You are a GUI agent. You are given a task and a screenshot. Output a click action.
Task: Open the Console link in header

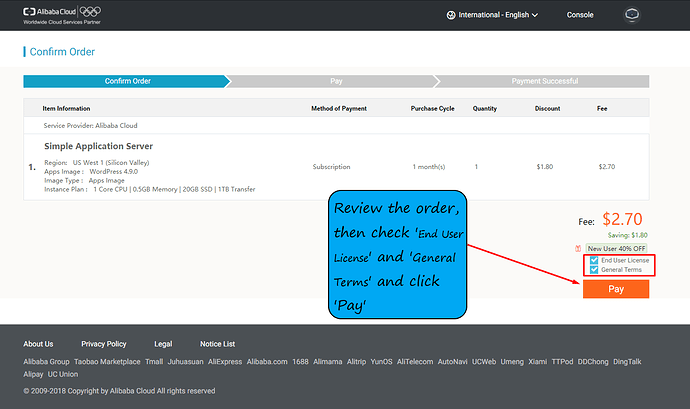pyautogui.click(x=580, y=15)
